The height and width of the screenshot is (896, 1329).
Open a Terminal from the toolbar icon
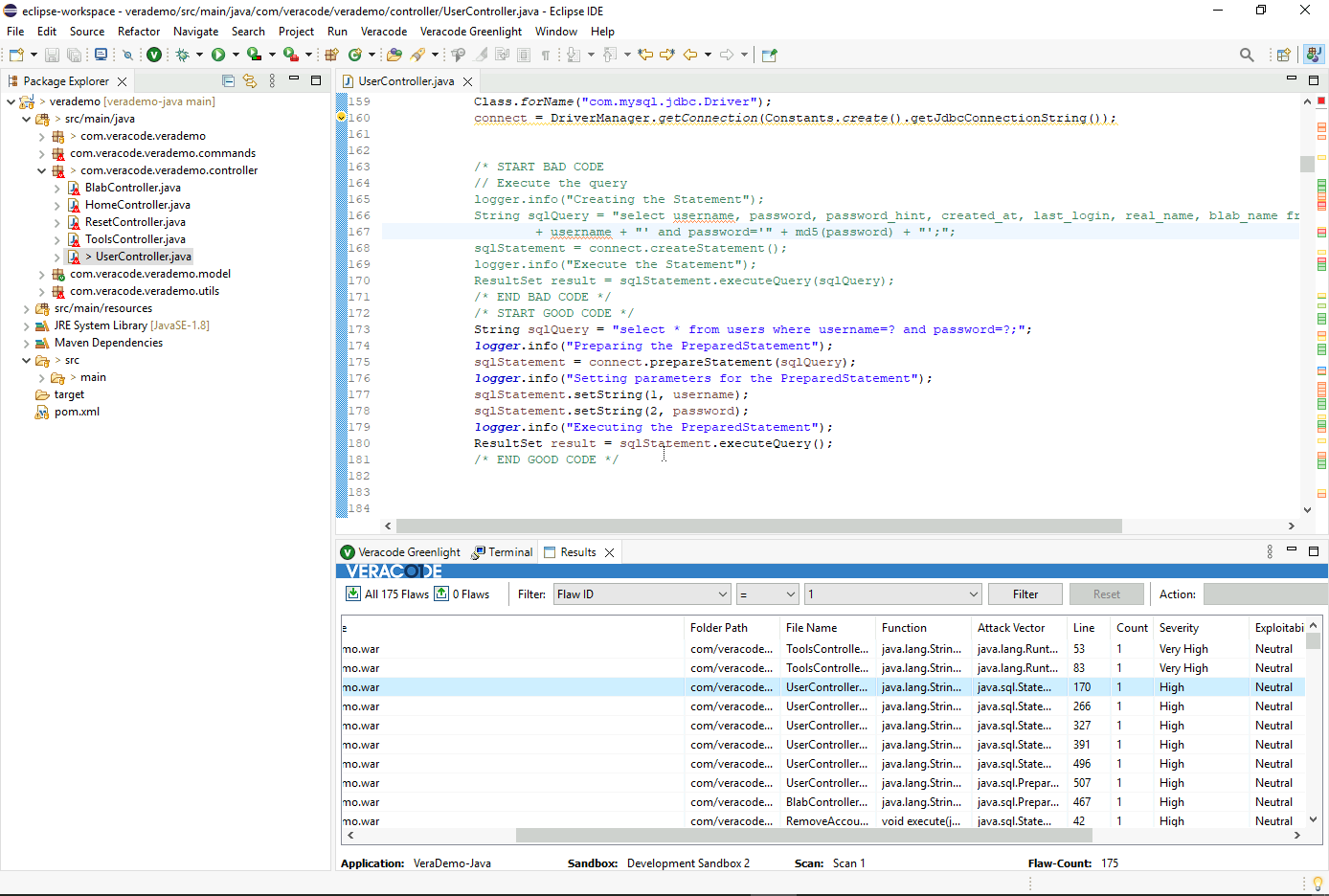[x=101, y=55]
